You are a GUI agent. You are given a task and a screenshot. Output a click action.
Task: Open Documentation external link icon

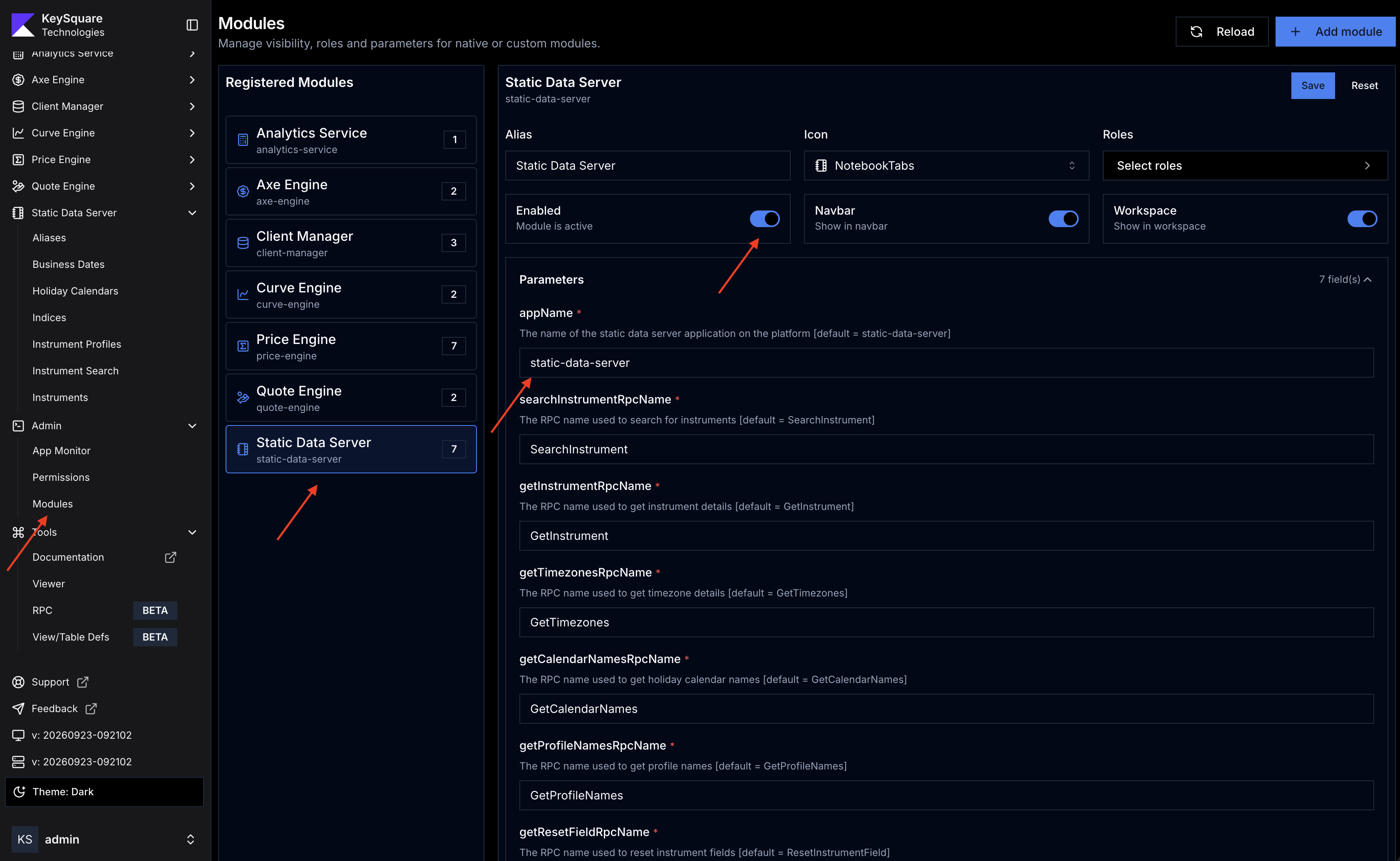[170, 557]
